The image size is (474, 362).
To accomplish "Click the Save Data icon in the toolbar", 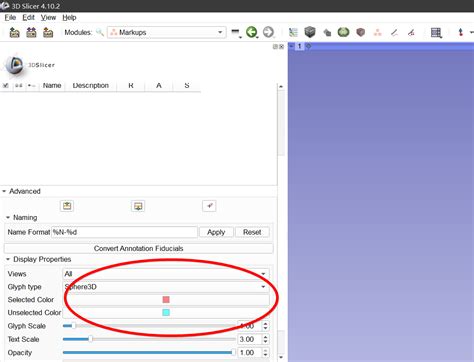I will tap(48, 32).
